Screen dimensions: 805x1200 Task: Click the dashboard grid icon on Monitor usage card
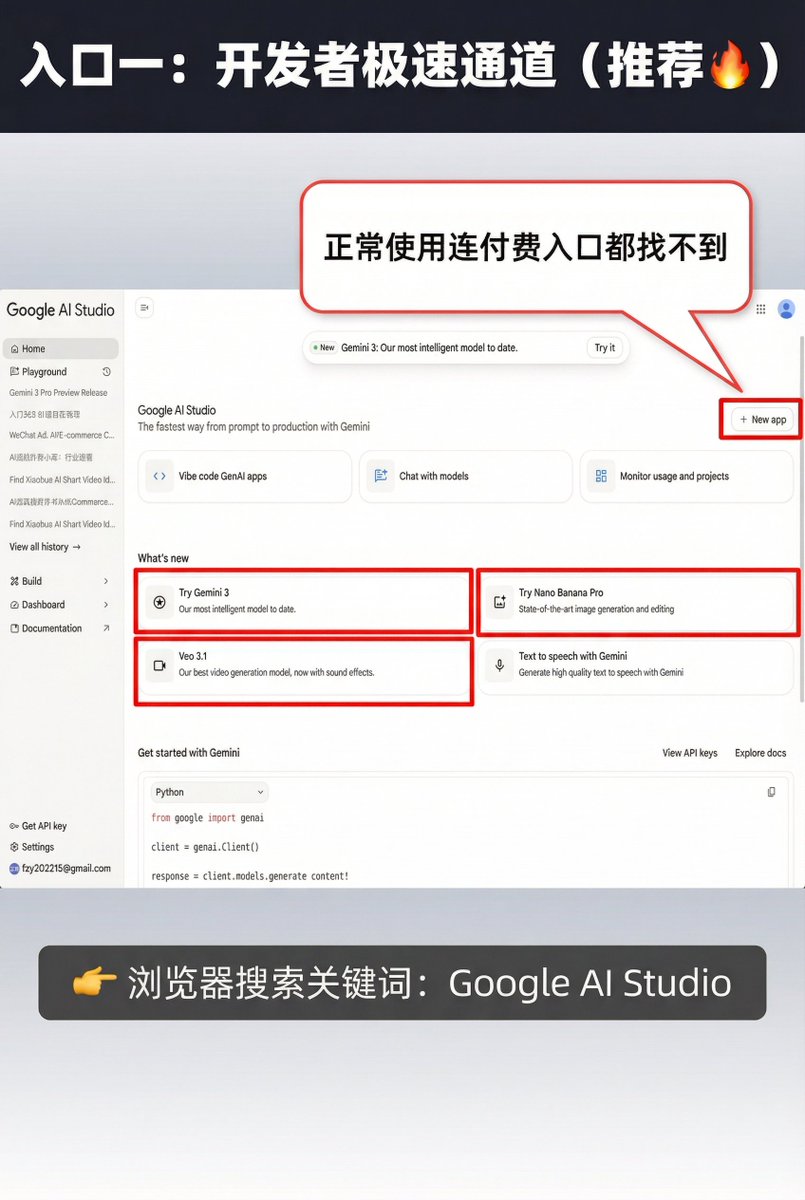pos(600,476)
